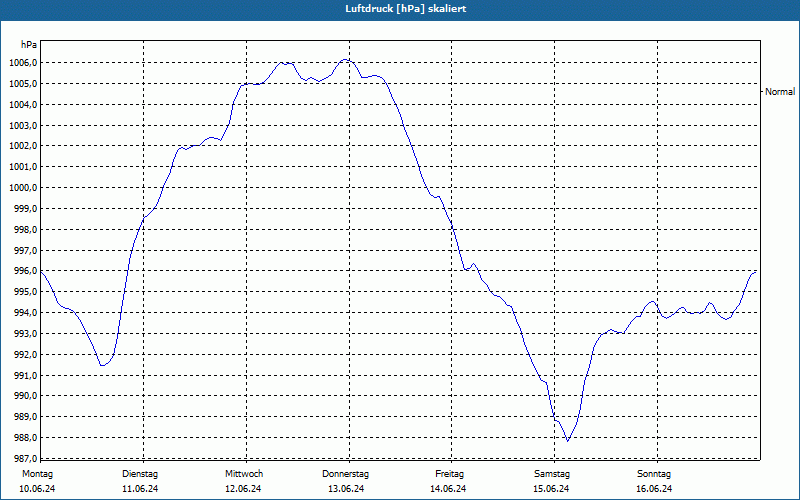This screenshot has height=500, width=800.
Task: Click the '995,0' axis value
Action: [26, 292]
